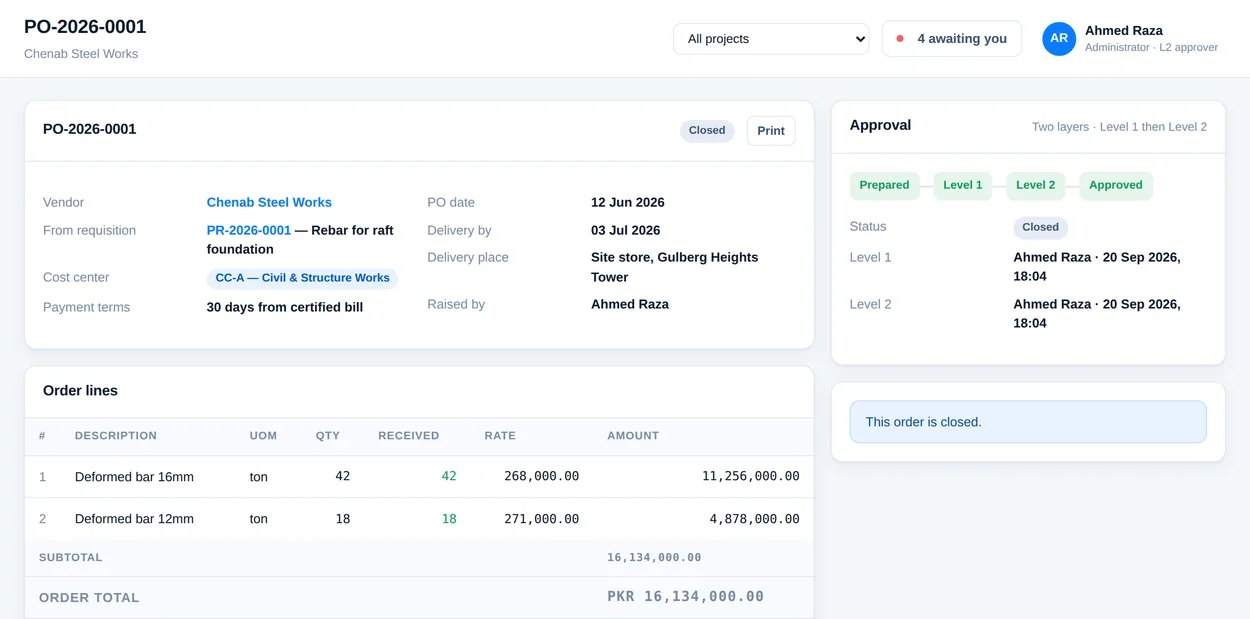Click amount 11,256,000.00
1250x619 pixels.
click(x=750, y=477)
